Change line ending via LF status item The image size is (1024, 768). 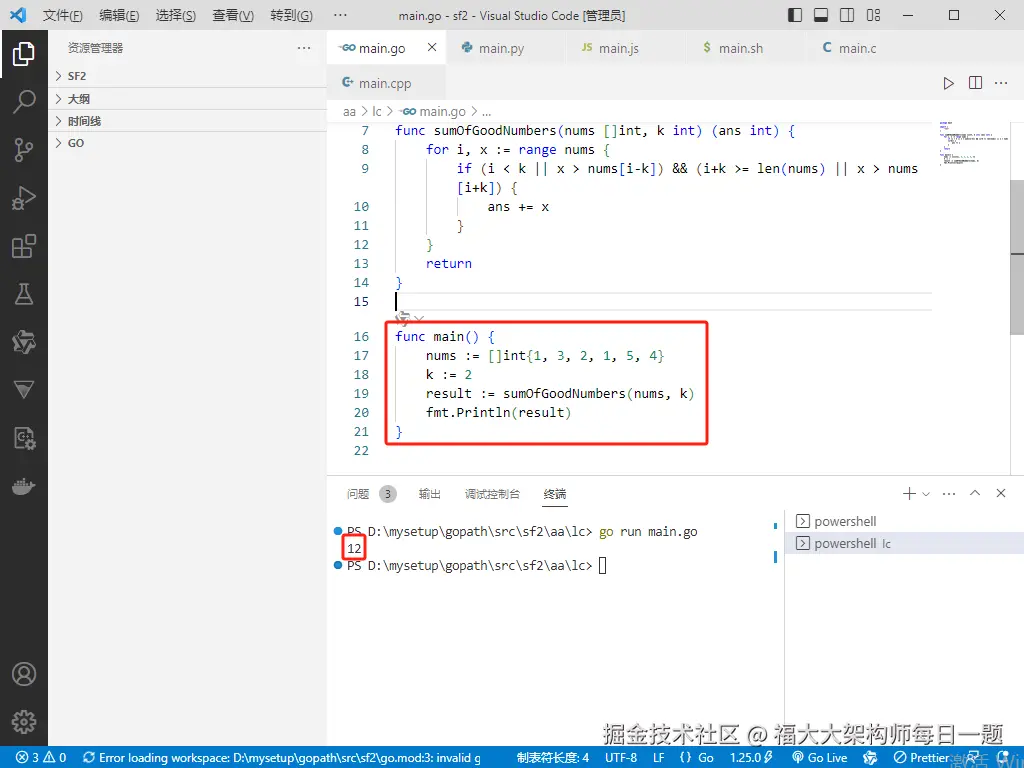pos(659,758)
